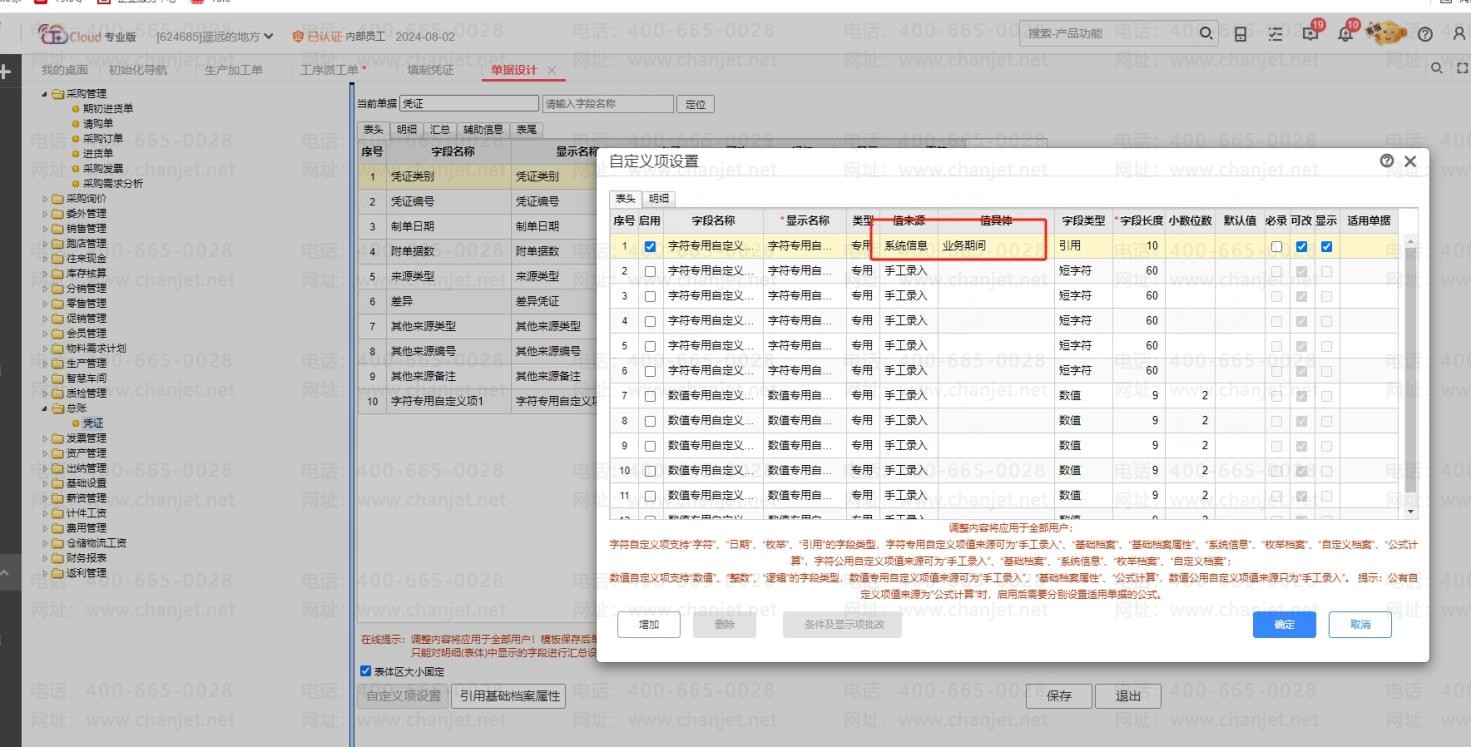
Task: Click the 业务期间 cell in row 1
Action: coord(995,246)
